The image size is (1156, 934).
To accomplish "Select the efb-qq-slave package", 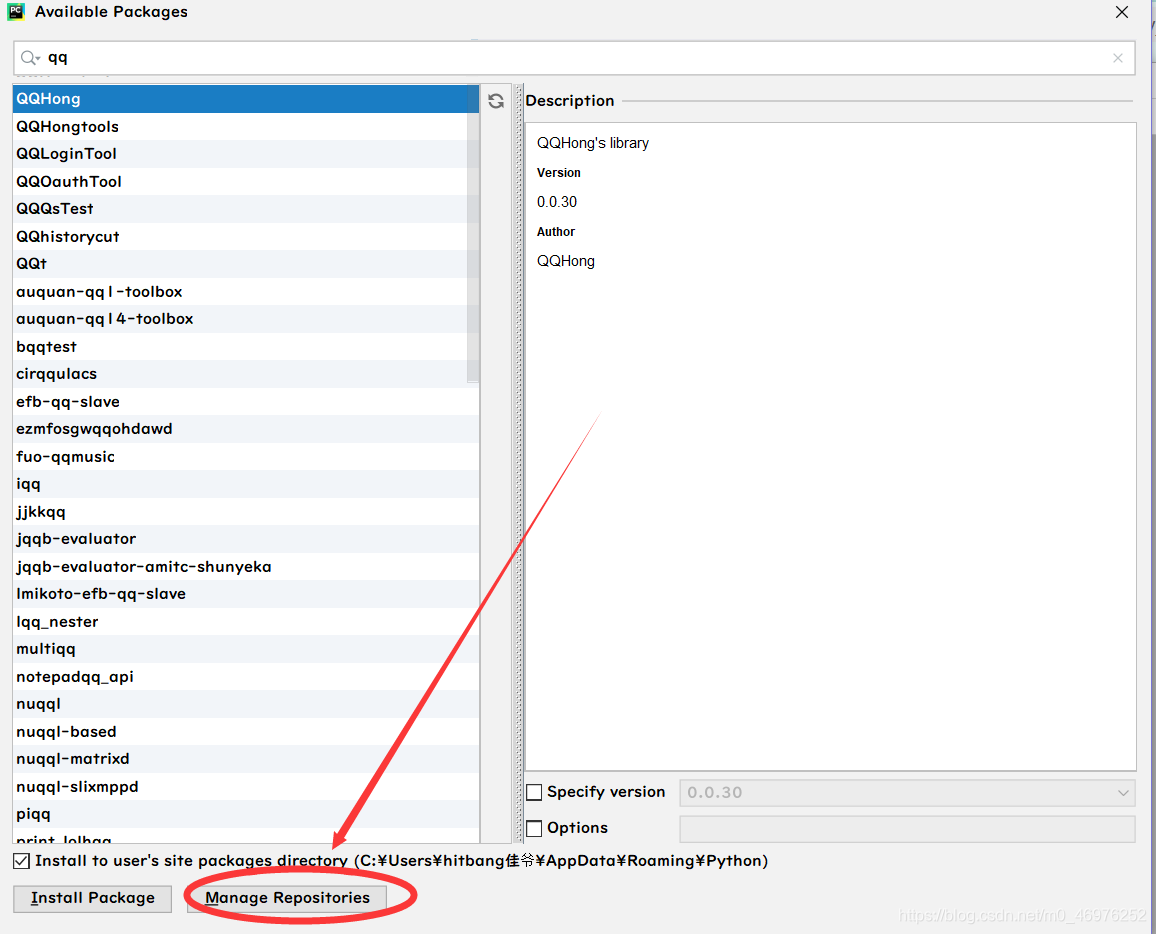I will click(246, 402).
